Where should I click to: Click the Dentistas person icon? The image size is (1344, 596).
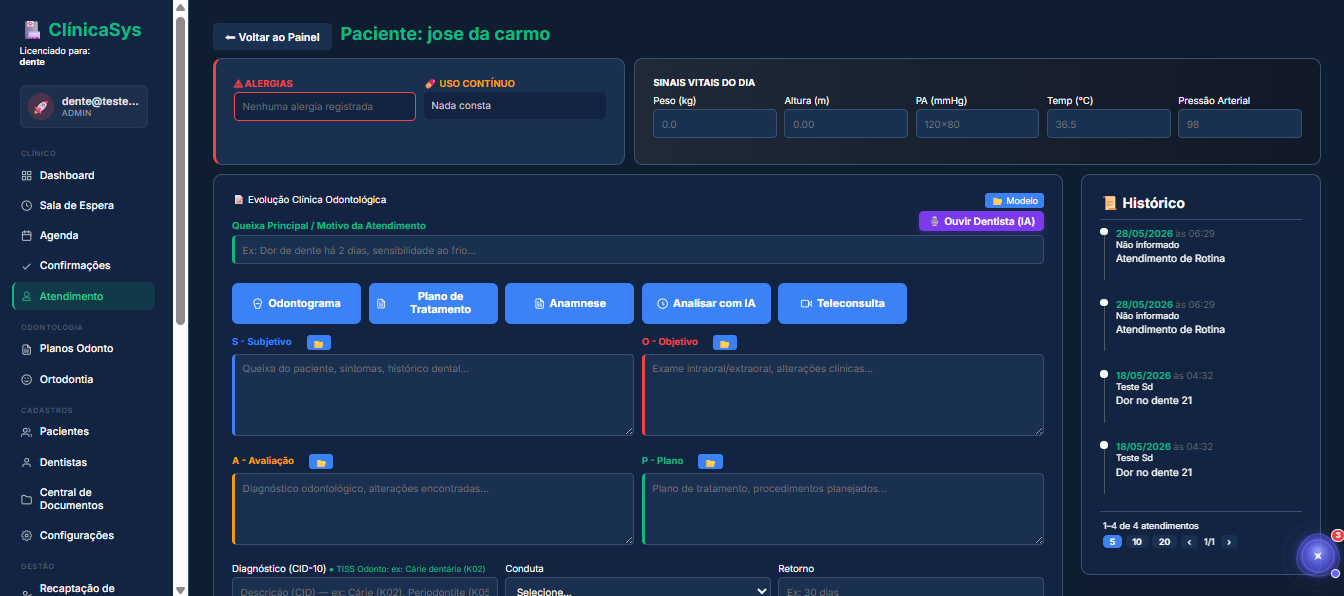point(27,462)
